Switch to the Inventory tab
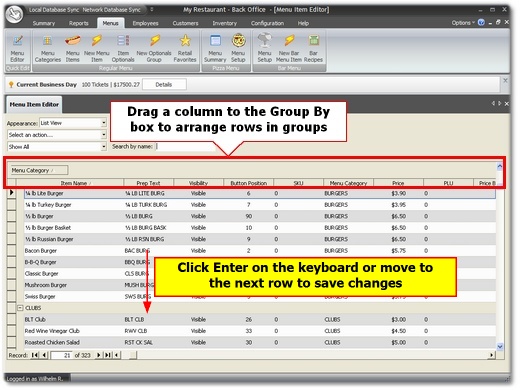The image size is (520, 390). coord(225,23)
